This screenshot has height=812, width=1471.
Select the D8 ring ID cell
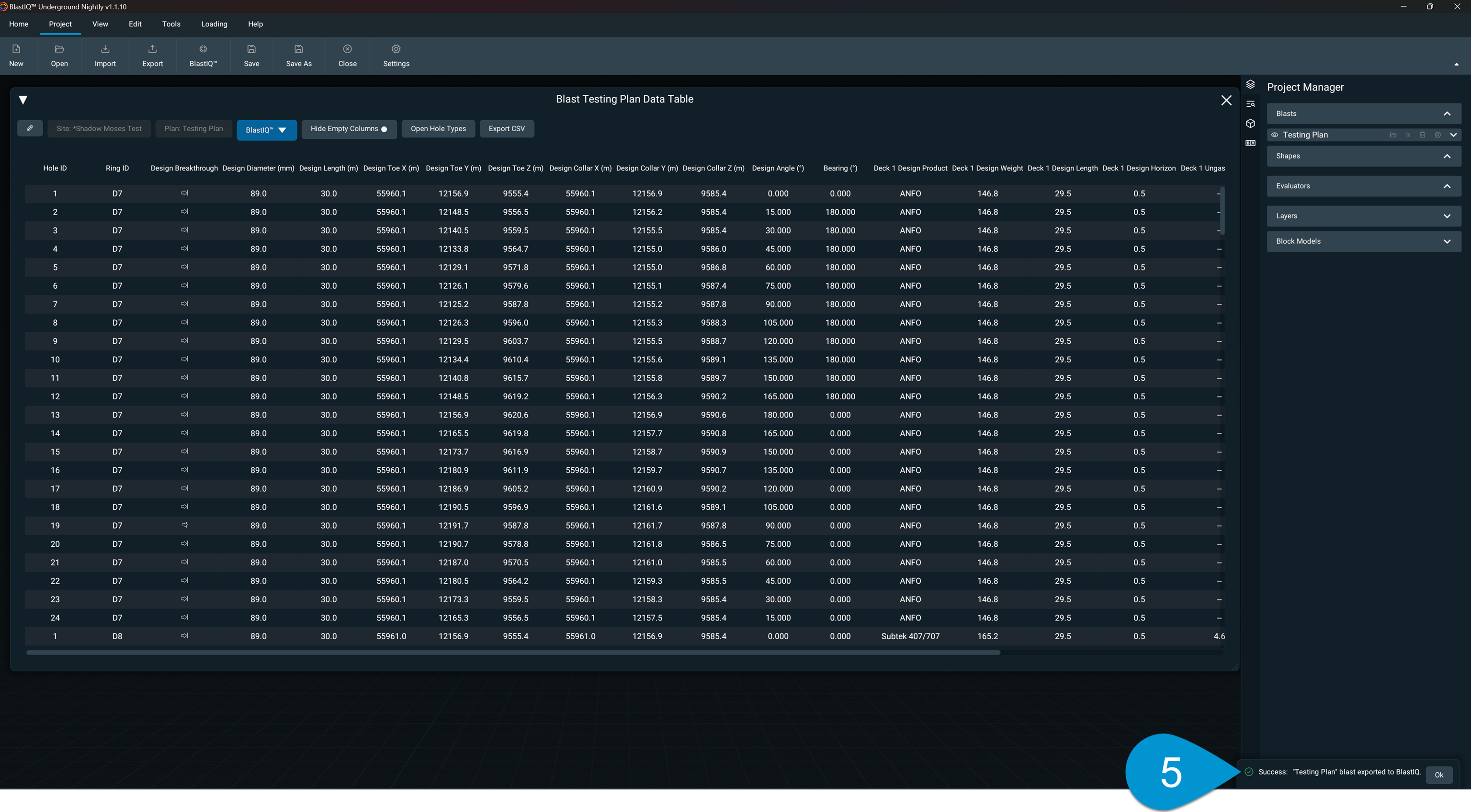(117, 636)
